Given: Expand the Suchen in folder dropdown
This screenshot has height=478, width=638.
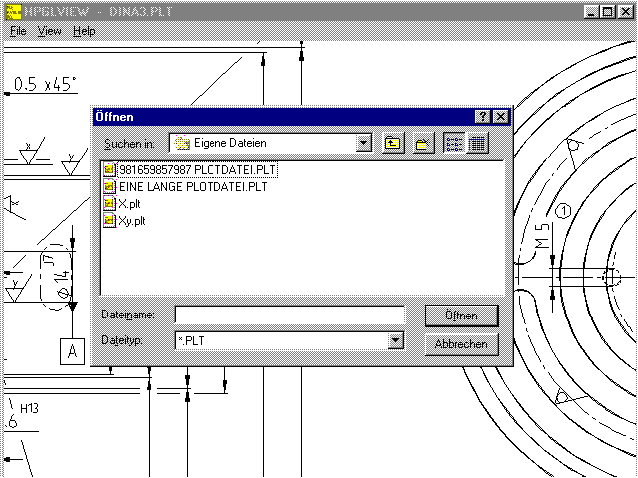Looking at the screenshot, I should point(363,144).
